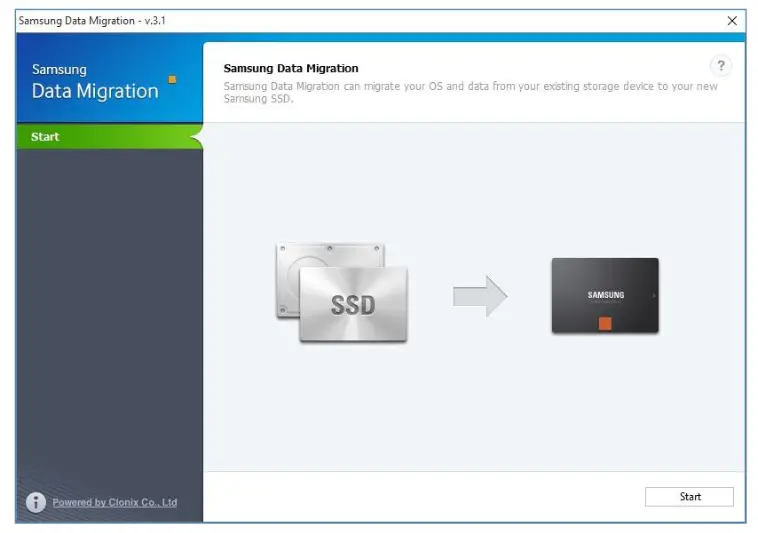
Task: Click the migration description paragraph
Action: [x=470, y=92]
